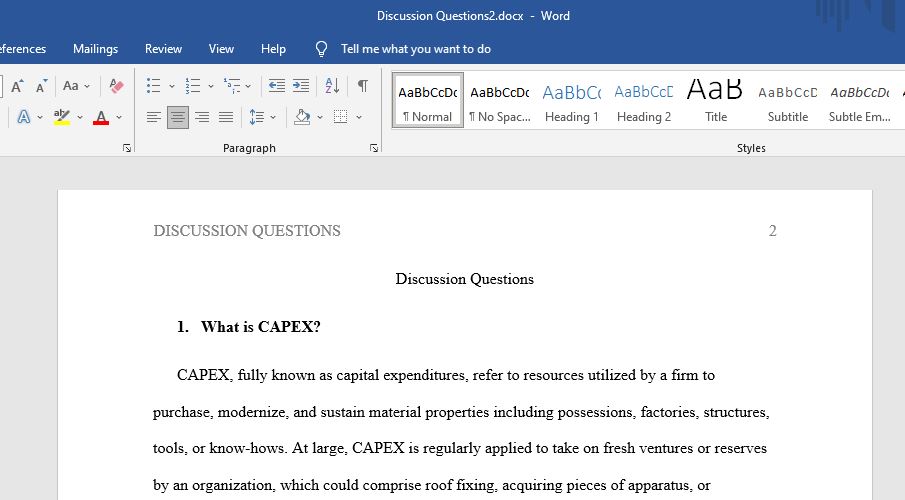
Task: Click the Increase Indent icon
Action: point(301,86)
